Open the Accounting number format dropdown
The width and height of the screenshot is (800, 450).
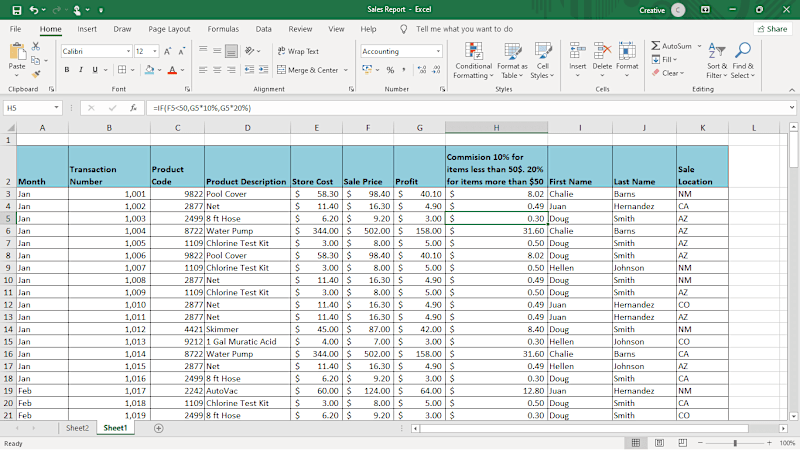click(438, 51)
